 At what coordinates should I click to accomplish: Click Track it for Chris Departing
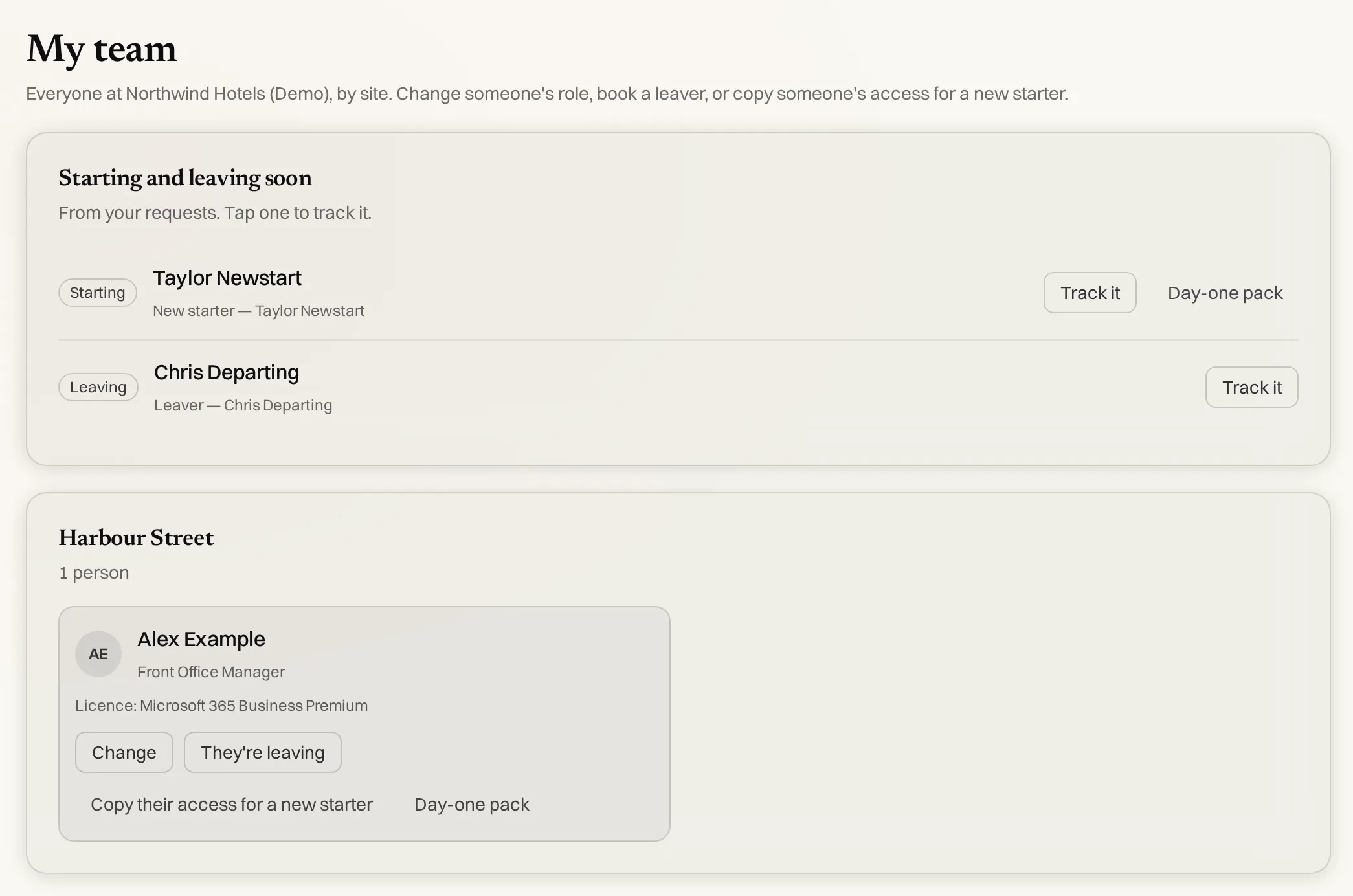(x=1251, y=387)
